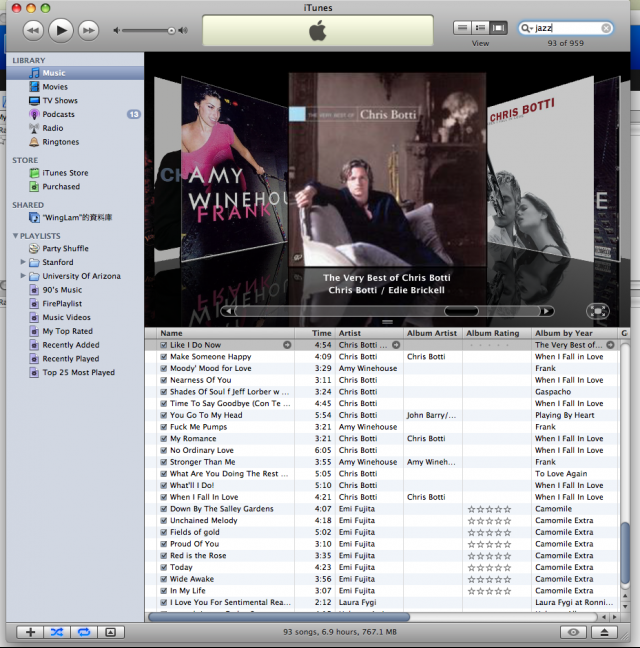Click the volume slider knob
The width and height of the screenshot is (640, 648).
171,31
